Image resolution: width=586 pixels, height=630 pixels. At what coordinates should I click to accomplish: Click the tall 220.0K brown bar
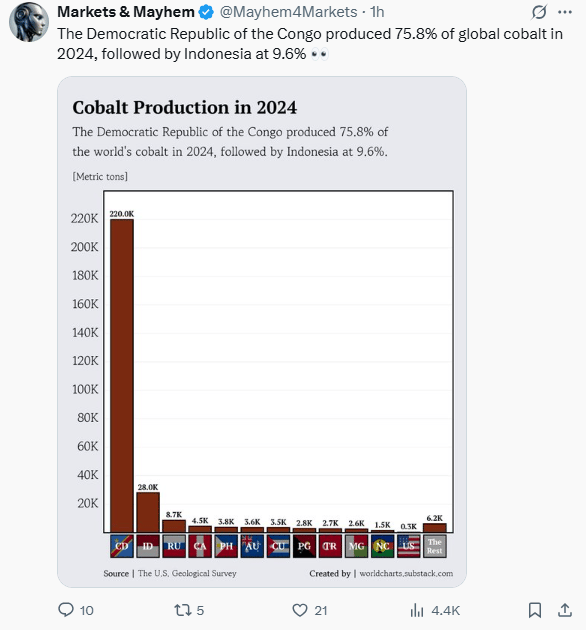tap(122, 376)
